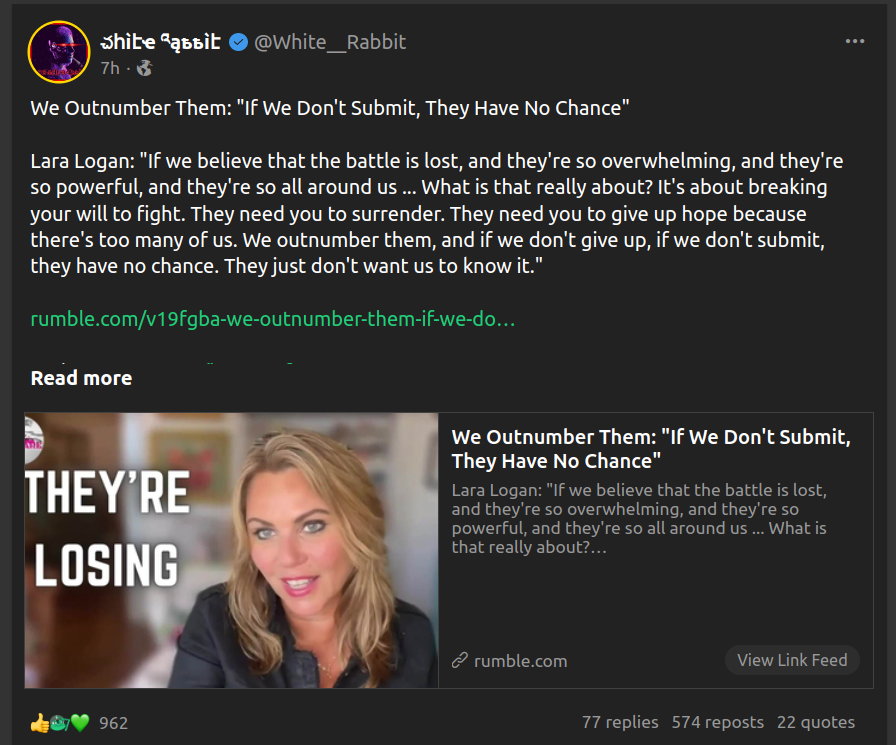Click the globe post visibility icon
896x745 pixels.
[x=144, y=68]
